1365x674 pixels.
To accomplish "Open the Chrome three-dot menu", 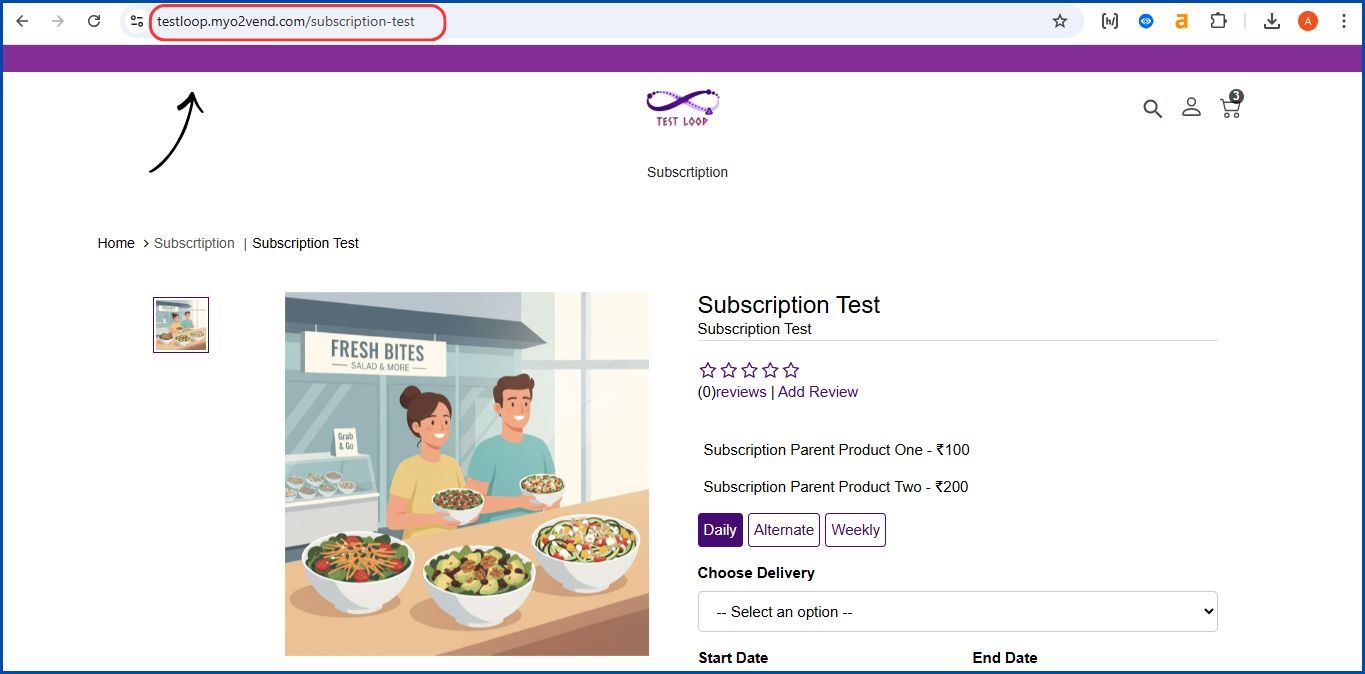I will pos(1344,20).
